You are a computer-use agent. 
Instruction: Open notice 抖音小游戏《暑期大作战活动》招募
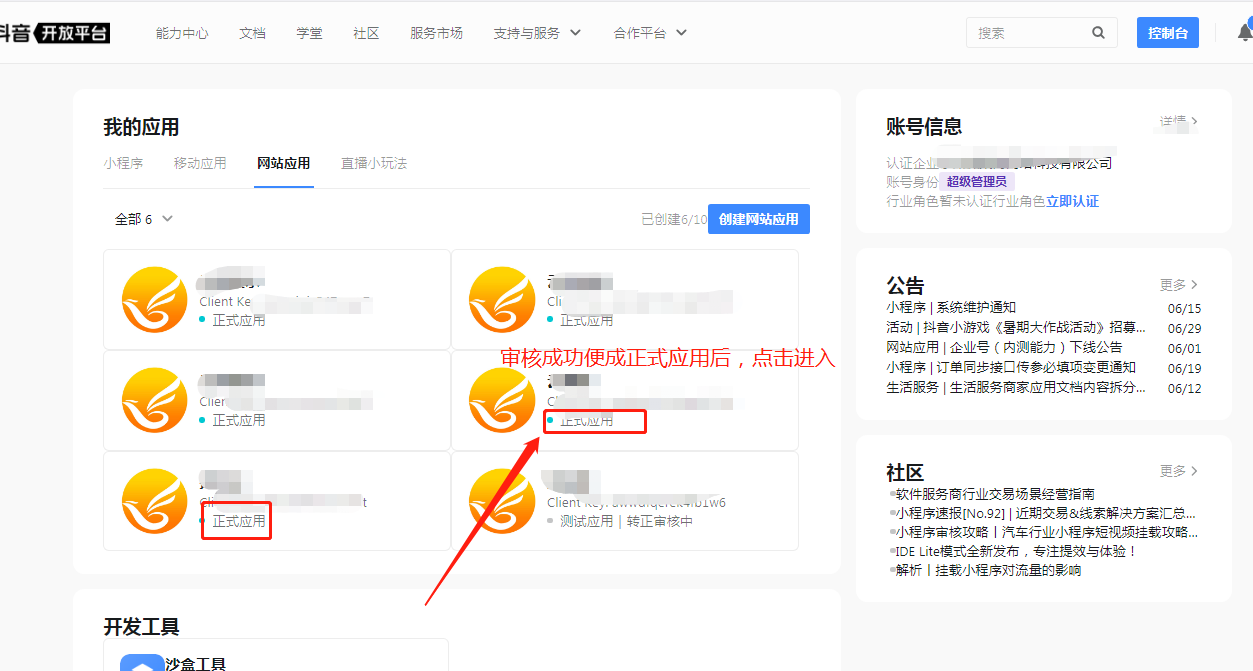point(1016,328)
